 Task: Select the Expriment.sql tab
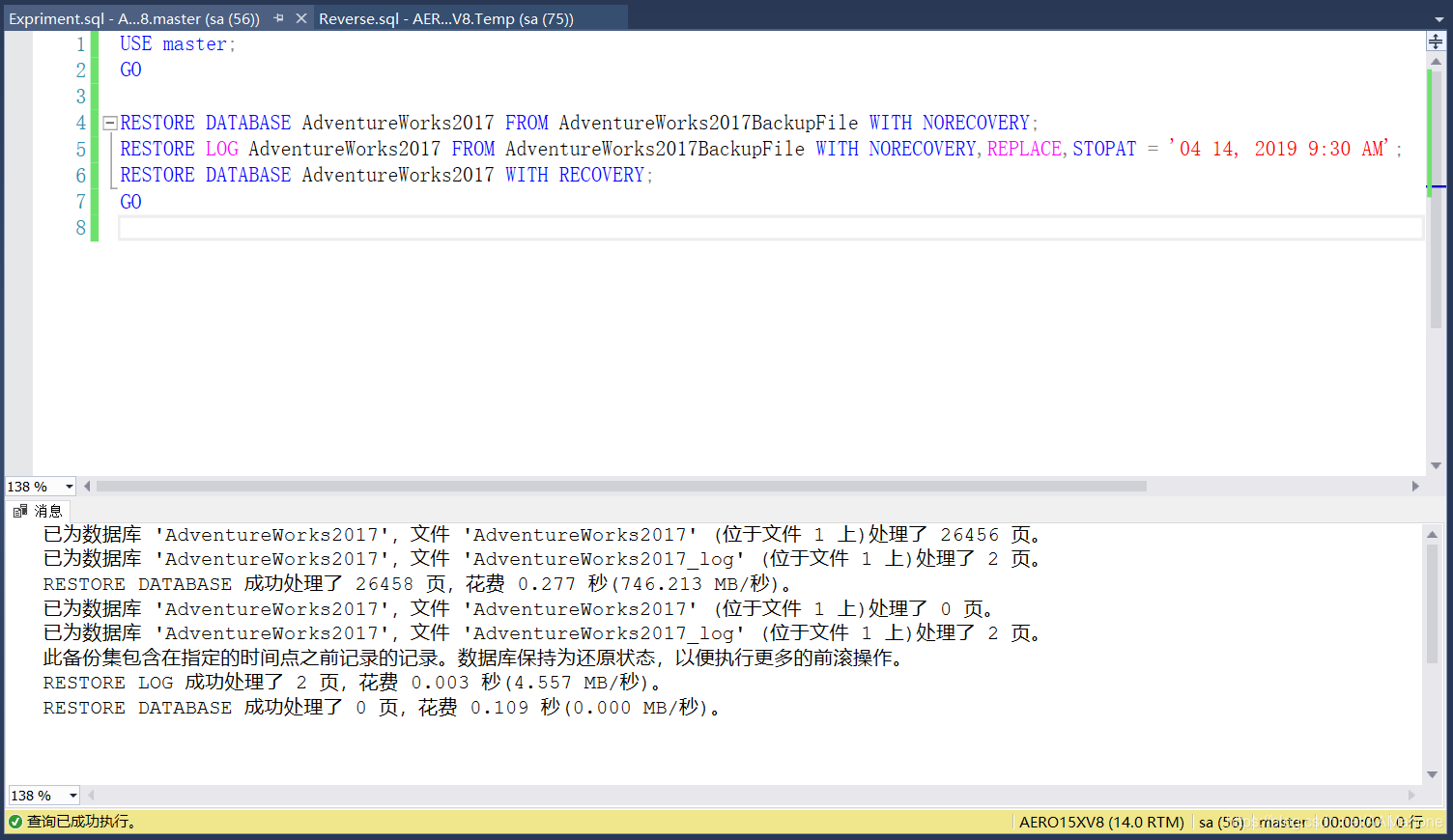point(134,18)
